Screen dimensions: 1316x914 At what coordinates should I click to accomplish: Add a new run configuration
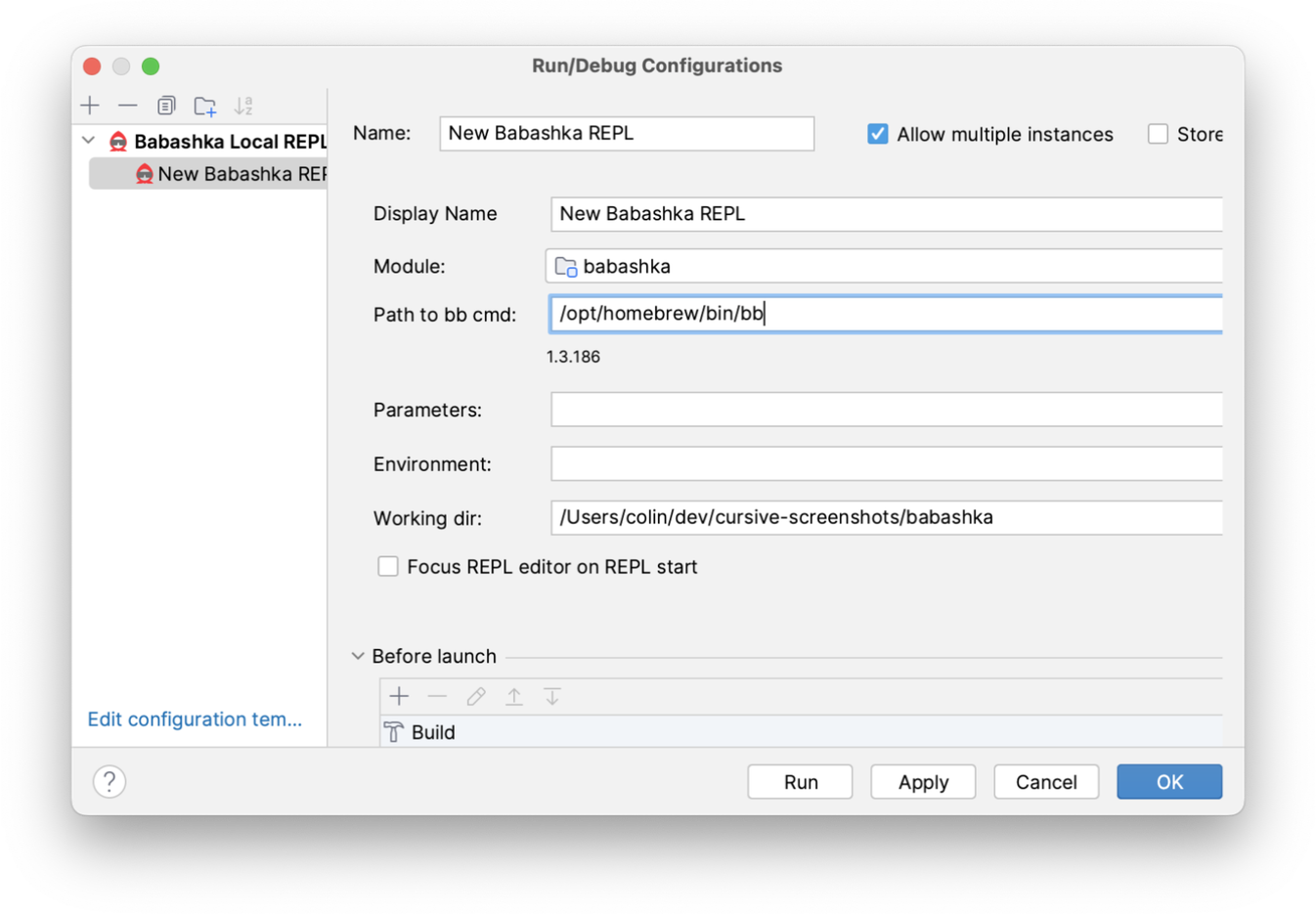click(90, 106)
